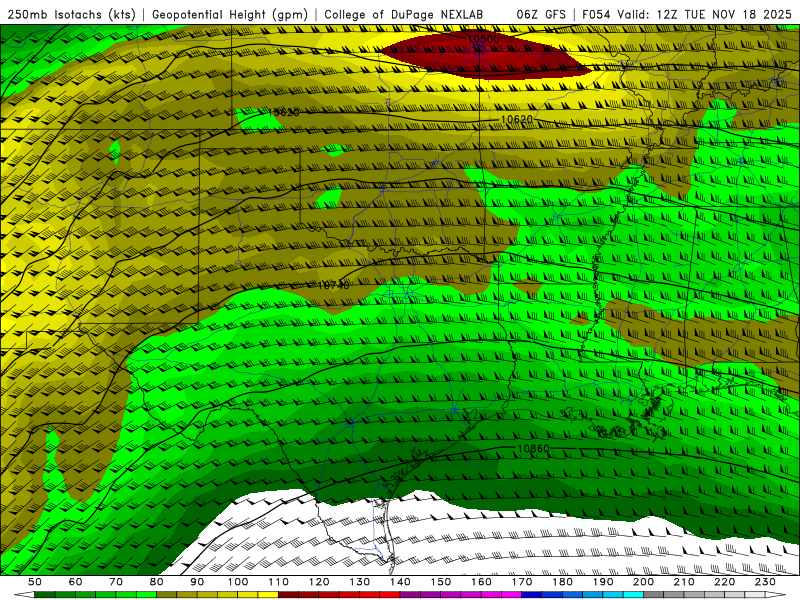Viewport: 800px width, 600px height.
Task: Click the 100 value on the color scale
Action: [x=238, y=582]
